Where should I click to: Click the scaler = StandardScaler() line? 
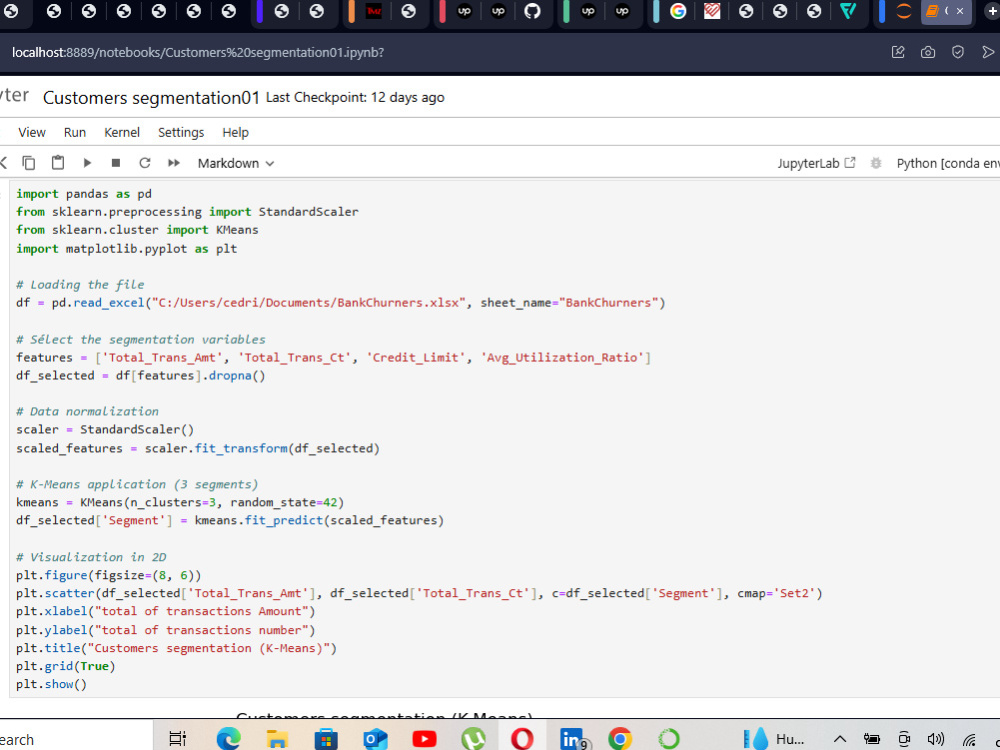pyautogui.click(x=105, y=429)
